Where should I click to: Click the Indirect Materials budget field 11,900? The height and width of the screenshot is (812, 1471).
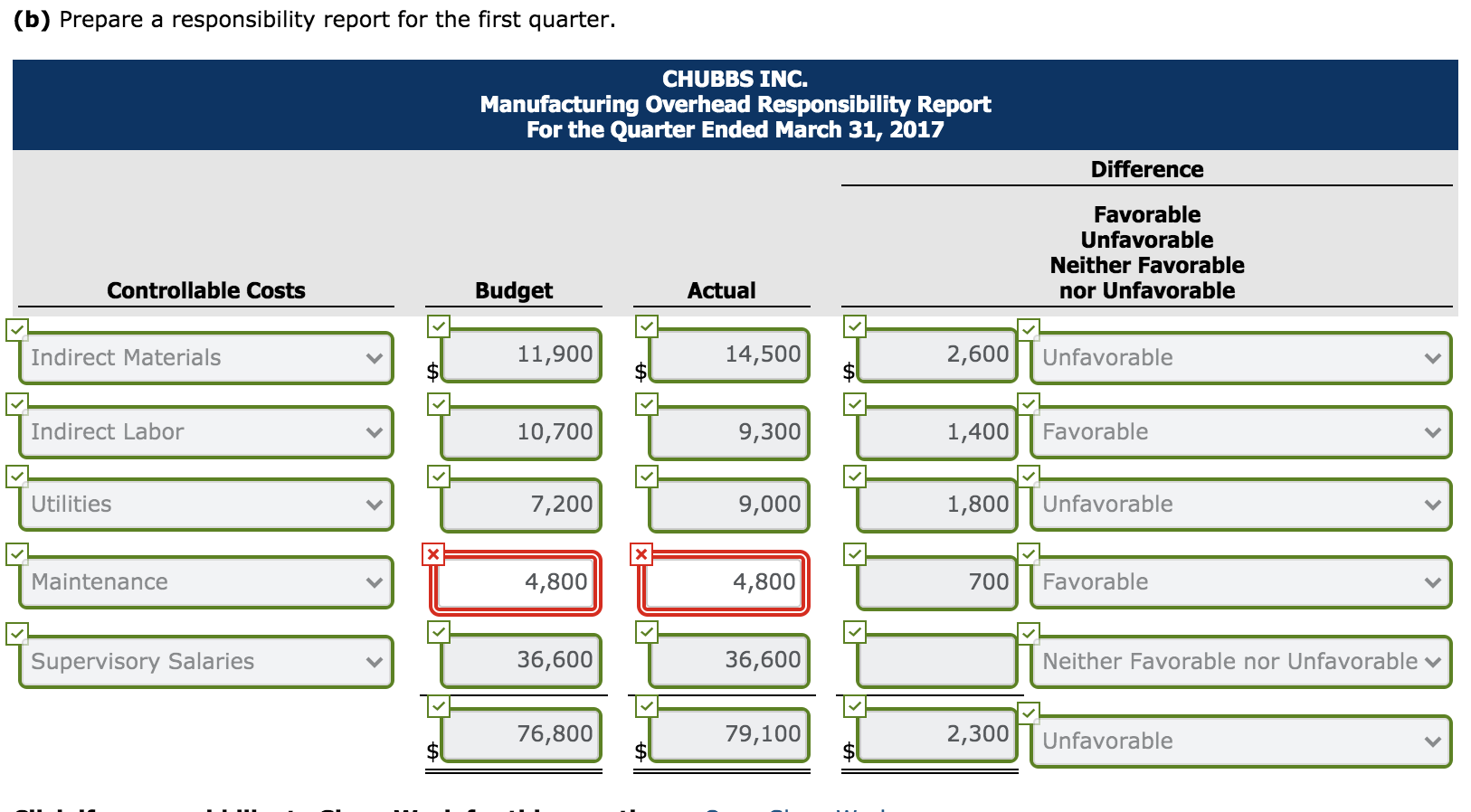tap(521, 355)
